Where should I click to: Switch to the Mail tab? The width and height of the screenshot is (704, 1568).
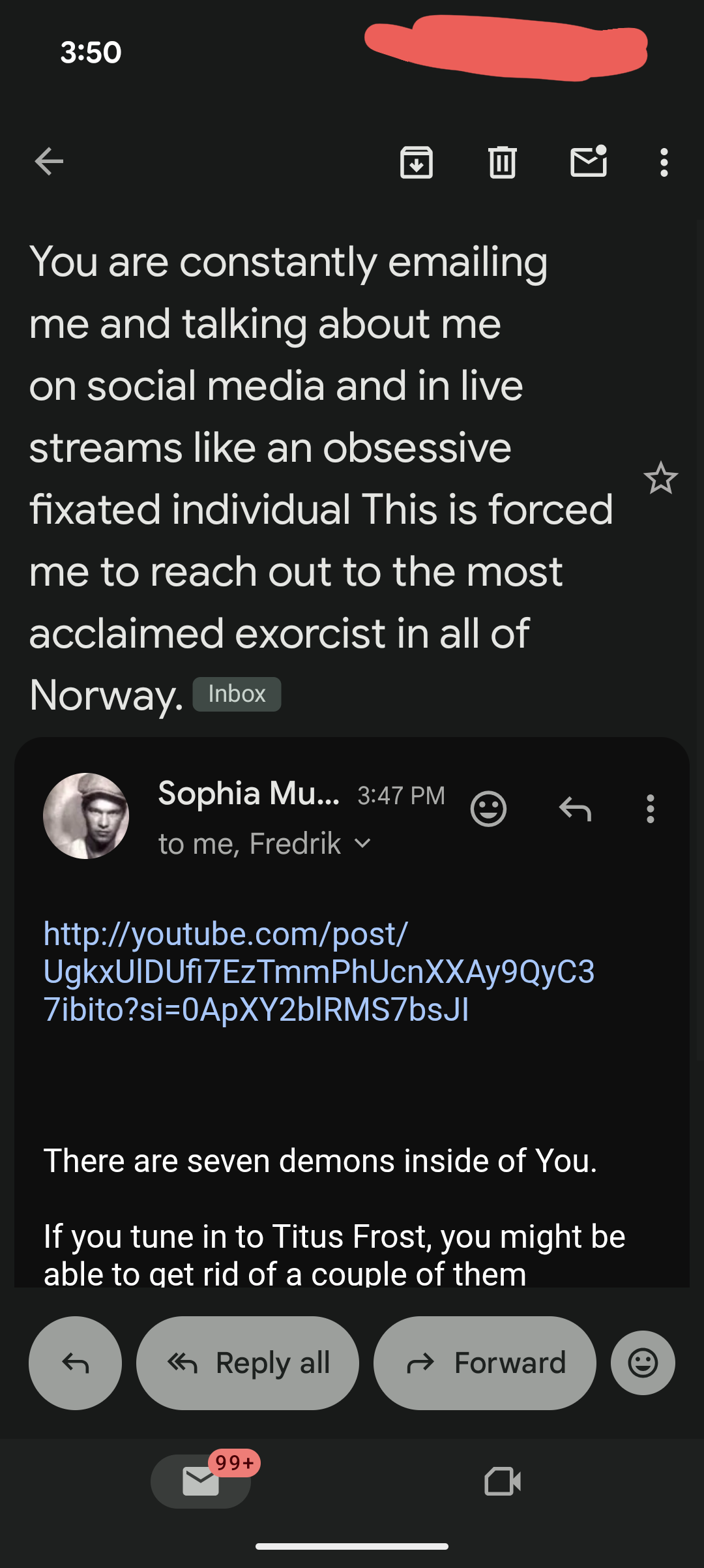(201, 1482)
